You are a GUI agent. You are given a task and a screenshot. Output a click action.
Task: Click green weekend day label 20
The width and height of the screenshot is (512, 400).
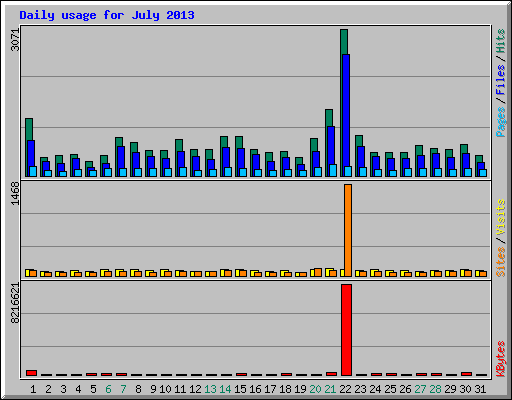(315, 389)
